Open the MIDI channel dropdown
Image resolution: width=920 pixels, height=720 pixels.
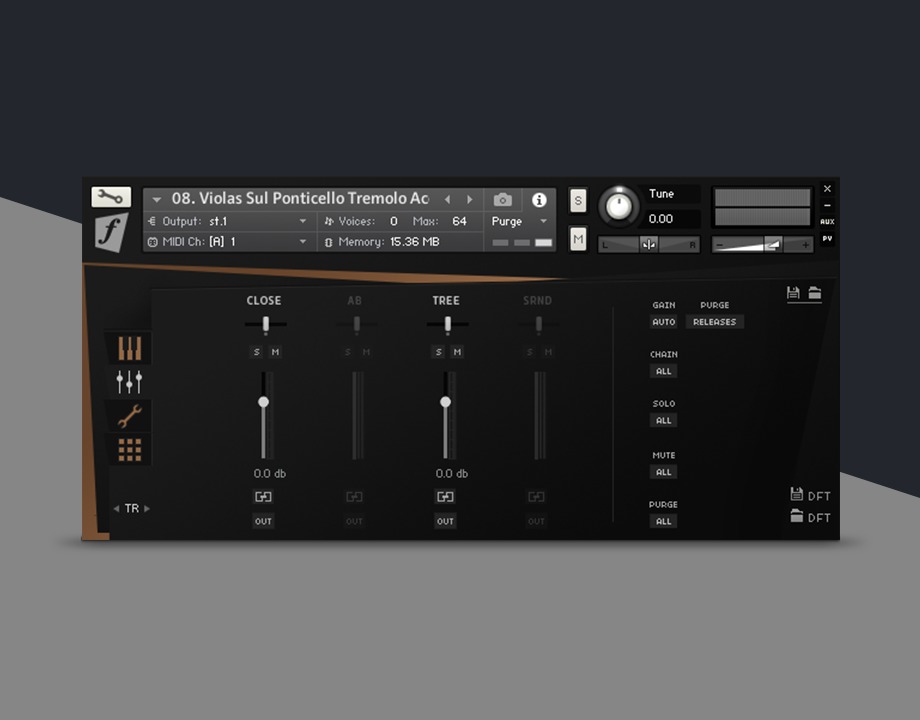303,242
